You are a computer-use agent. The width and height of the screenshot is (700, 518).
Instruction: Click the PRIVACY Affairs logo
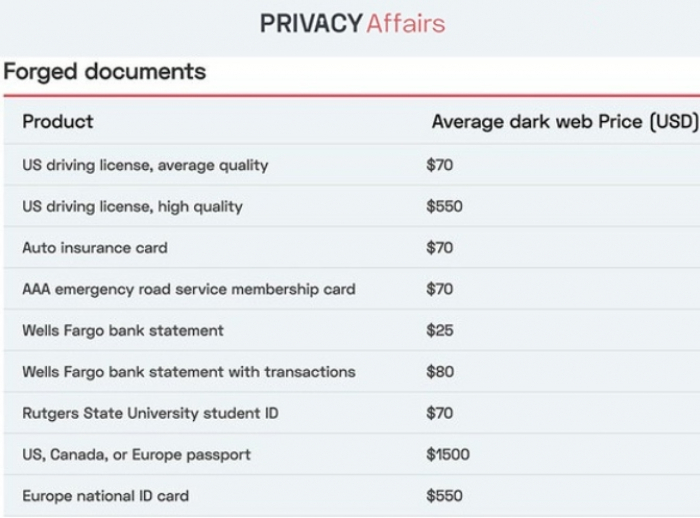[x=353, y=23]
